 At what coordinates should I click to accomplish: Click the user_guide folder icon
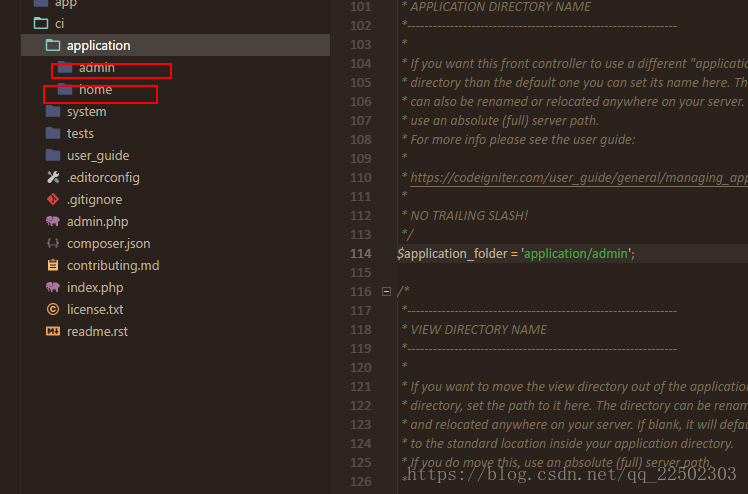(x=53, y=155)
